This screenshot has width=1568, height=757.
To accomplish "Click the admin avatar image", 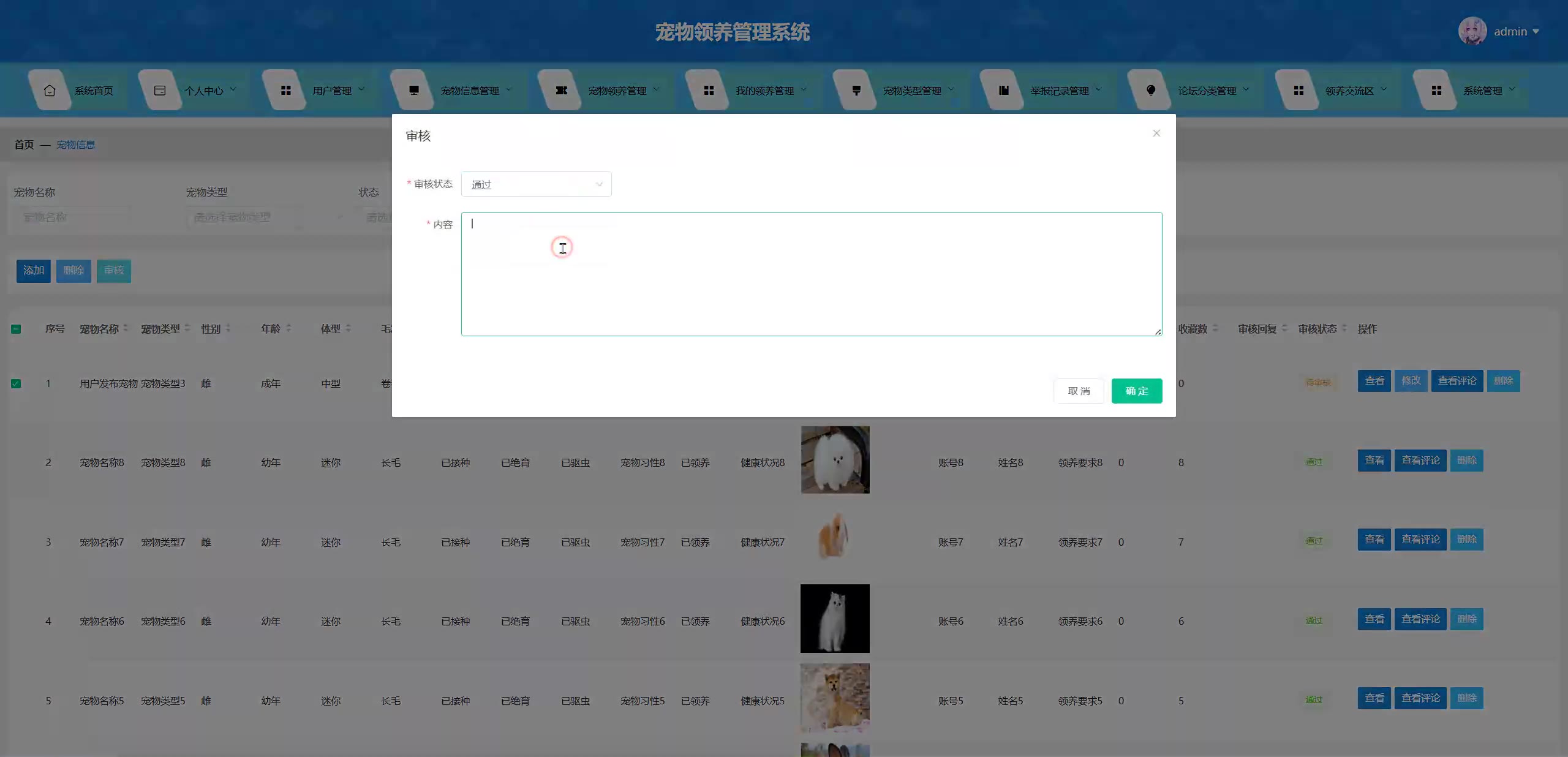I will pos(1472,31).
